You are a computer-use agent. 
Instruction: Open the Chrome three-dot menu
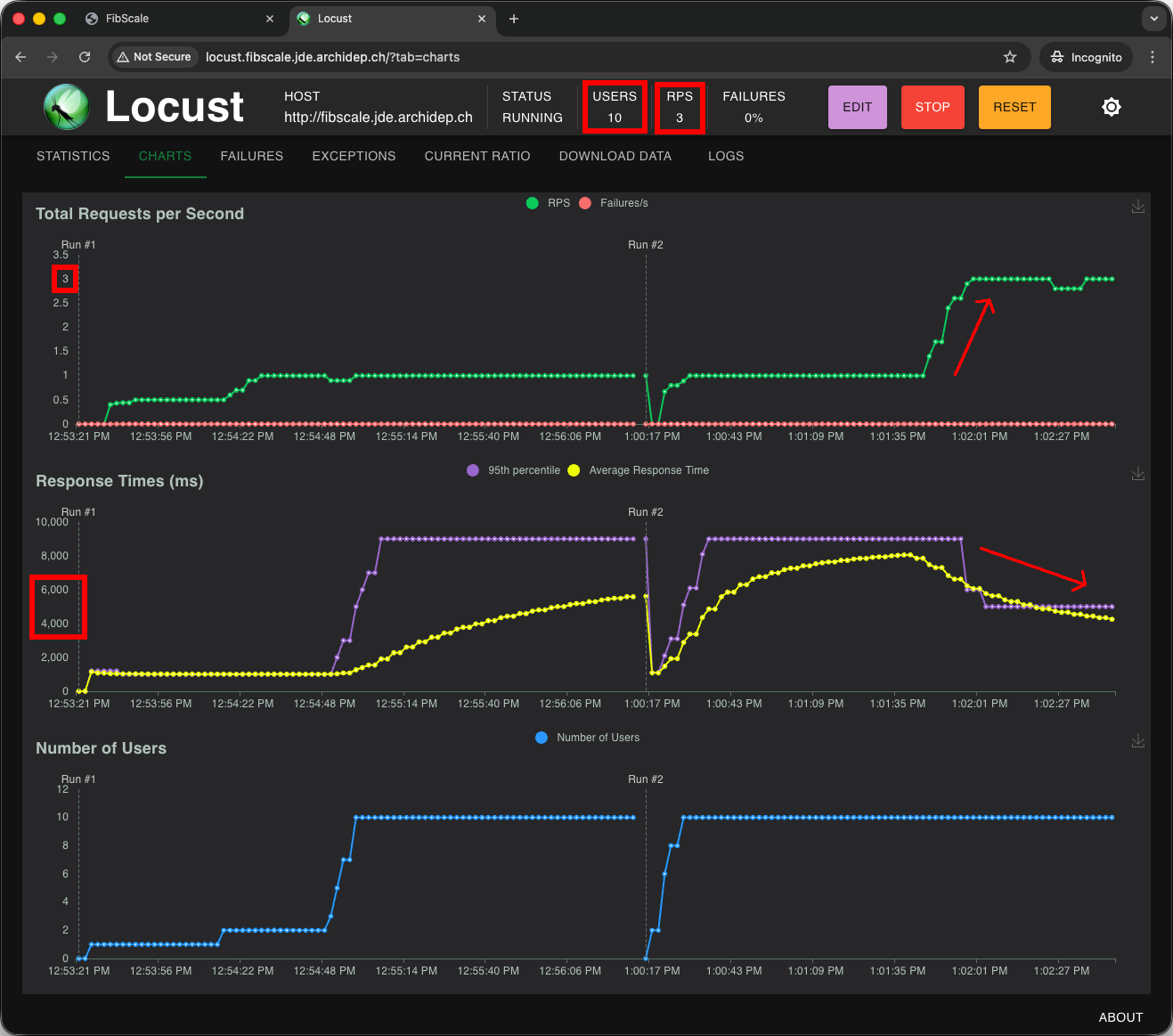(1153, 57)
